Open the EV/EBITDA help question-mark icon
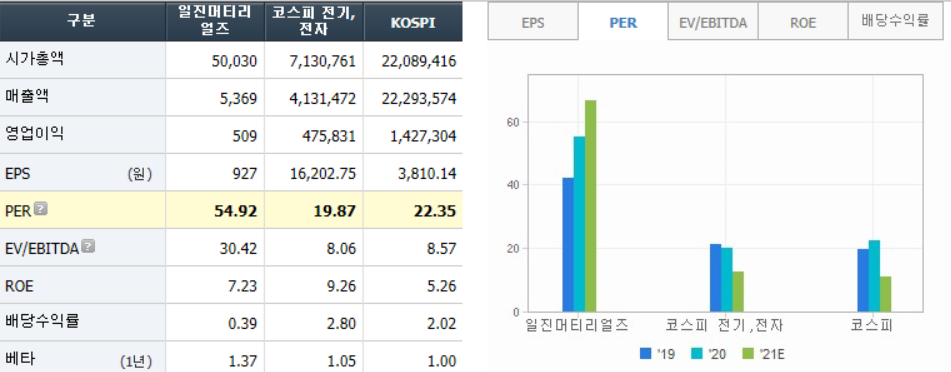The height and width of the screenshot is (372, 951). pos(89,246)
